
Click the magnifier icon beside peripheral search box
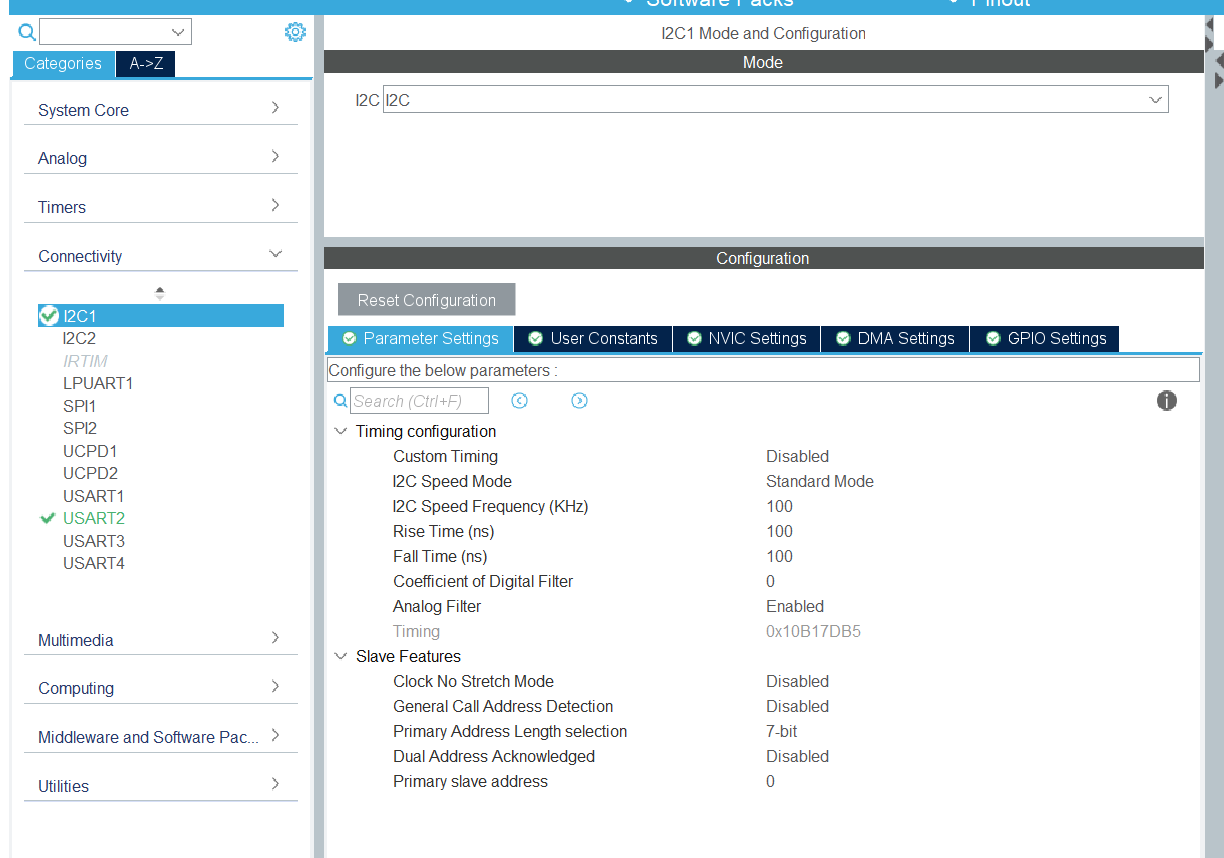[27, 32]
